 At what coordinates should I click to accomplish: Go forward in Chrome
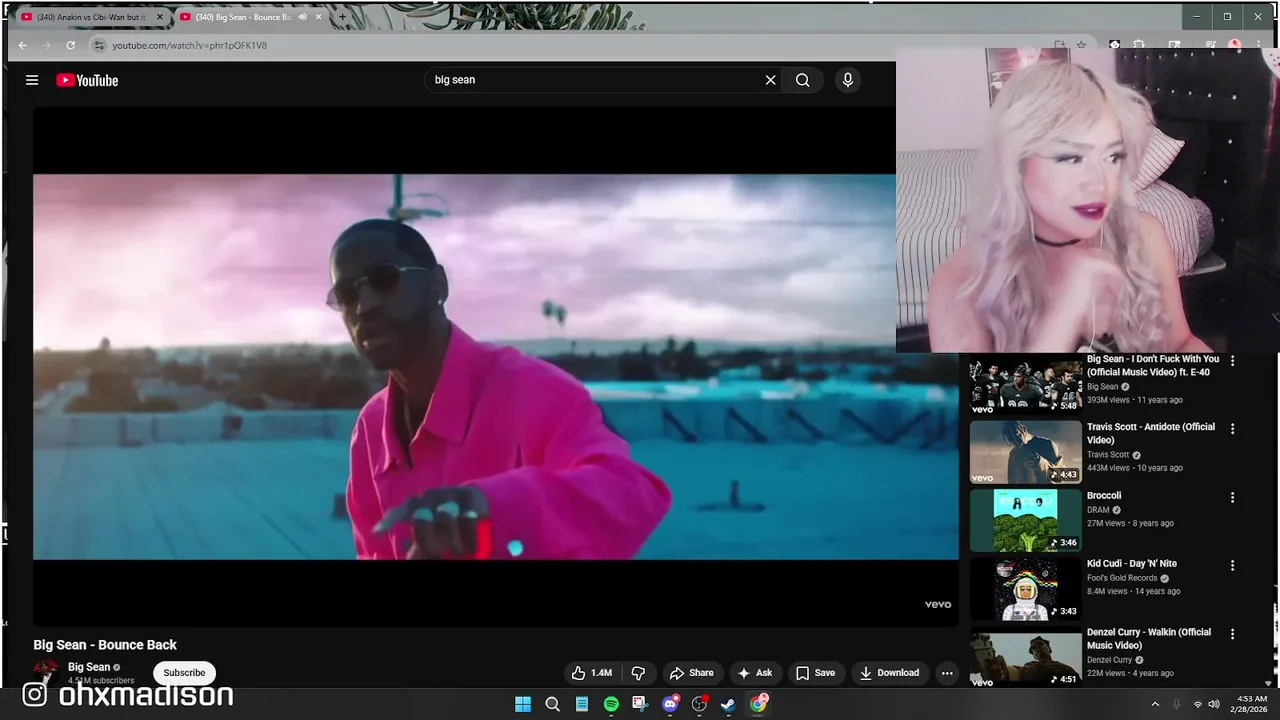46,45
